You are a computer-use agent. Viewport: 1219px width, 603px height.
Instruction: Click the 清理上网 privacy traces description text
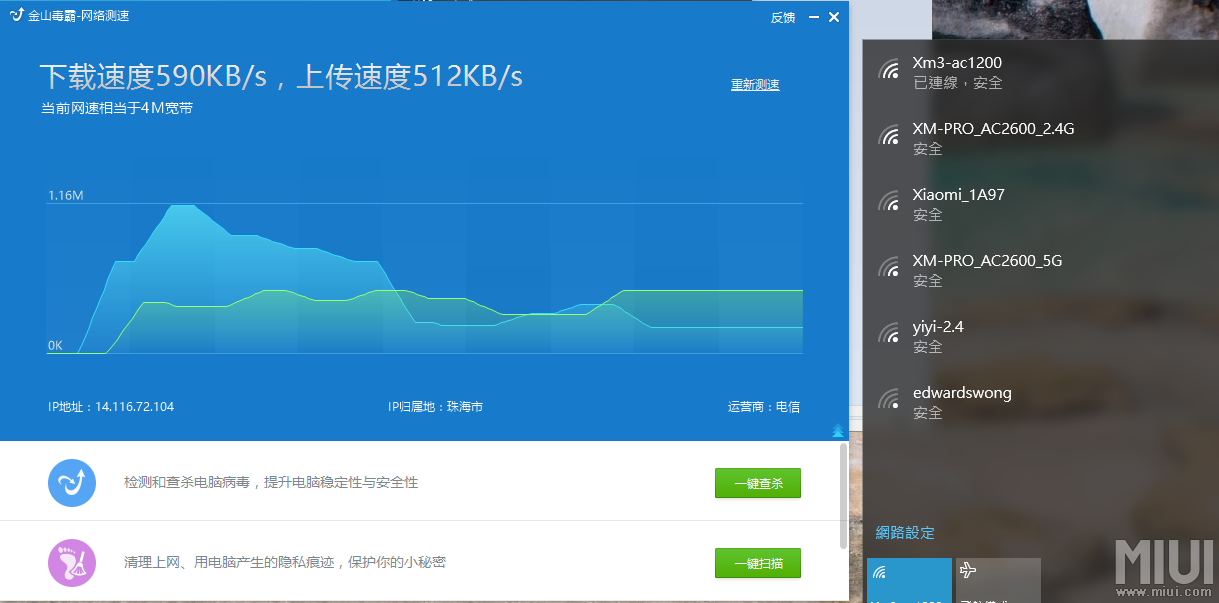tap(285, 562)
